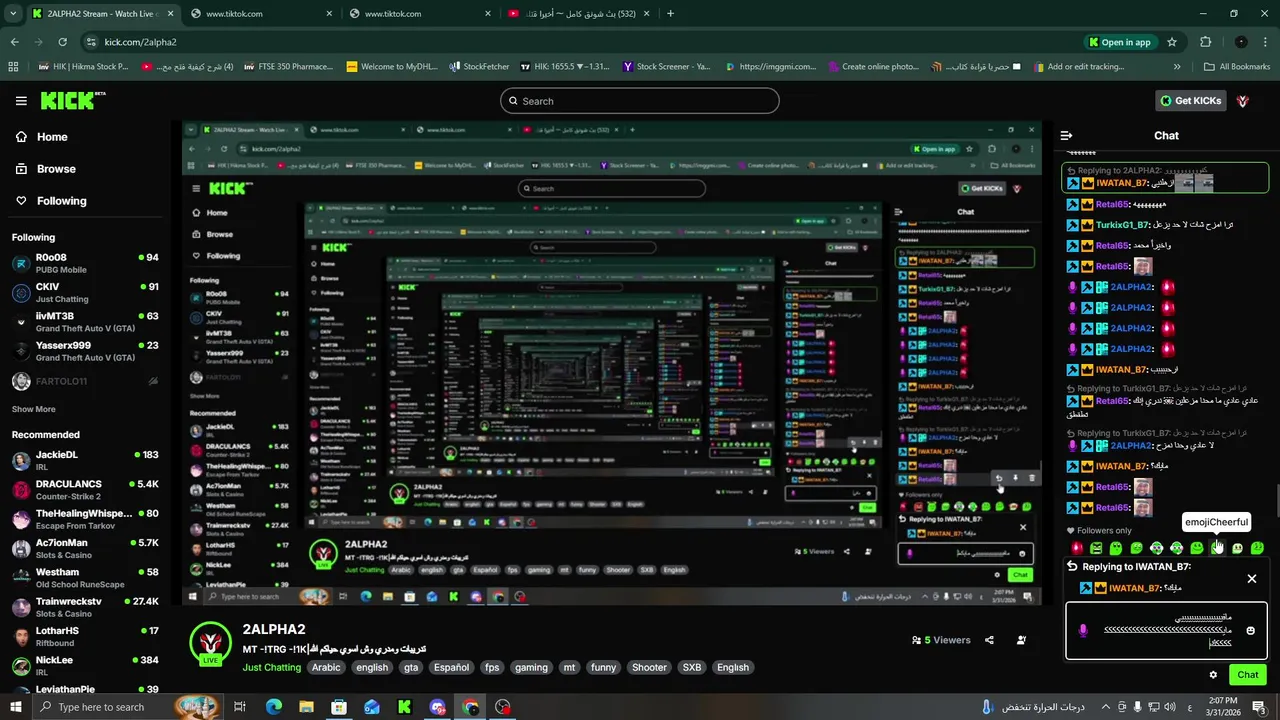
Task: Open Trainwreckstv recommended channel
Action: [x=85, y=607]
